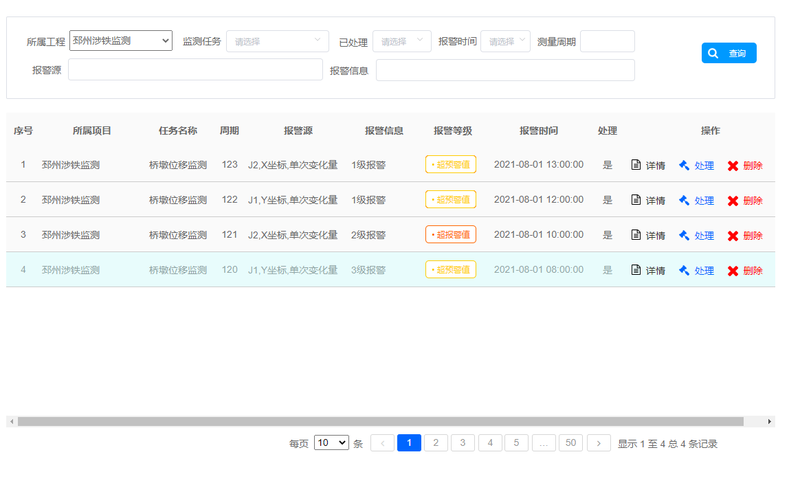Screen dimensions: 800x483
Task: Open the 报警时间 select dropdown
Action: tap(506, 41)
